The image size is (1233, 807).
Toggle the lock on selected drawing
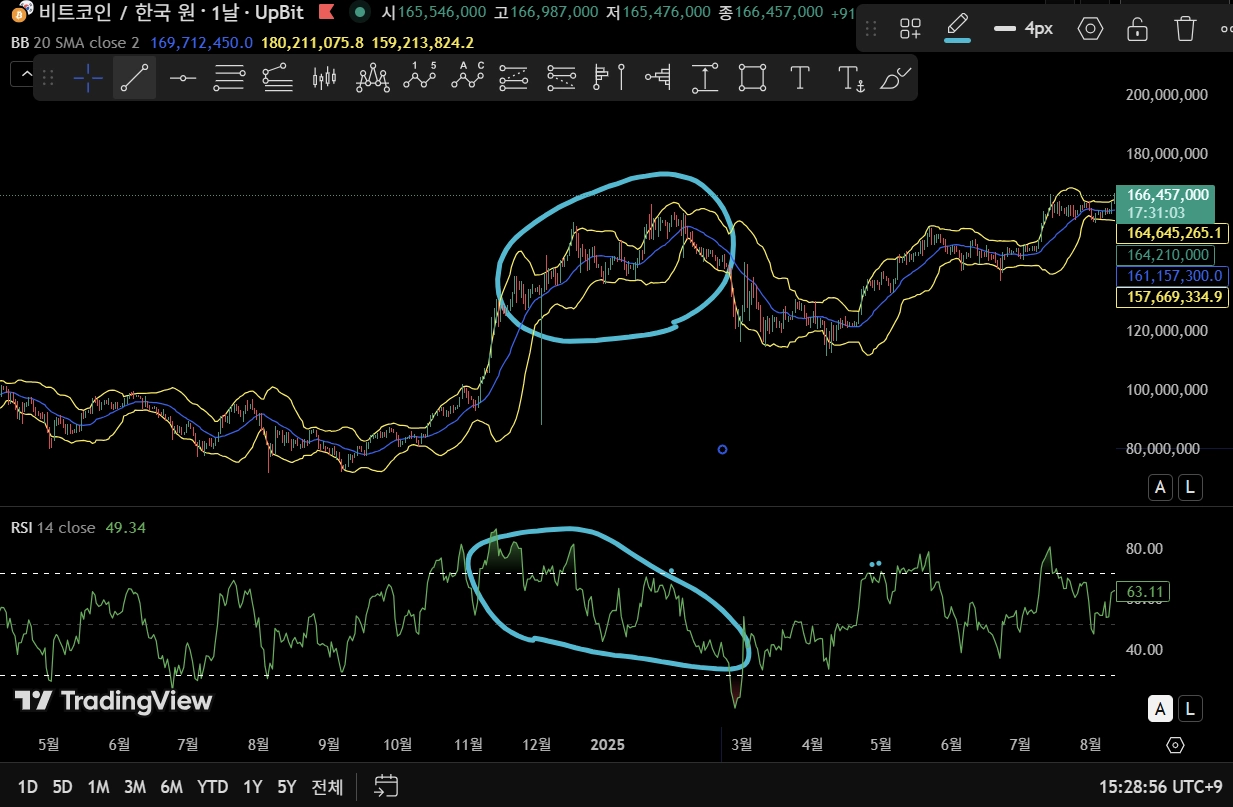(x=1137, y=28)
